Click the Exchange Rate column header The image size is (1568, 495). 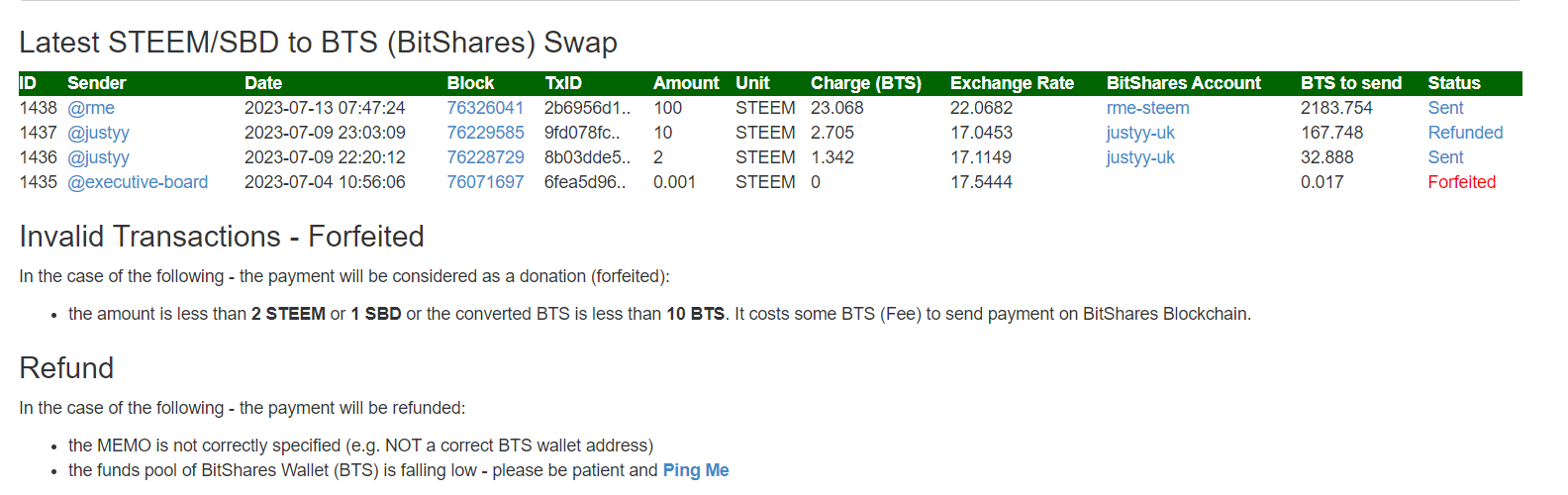tap(1012, 83)
